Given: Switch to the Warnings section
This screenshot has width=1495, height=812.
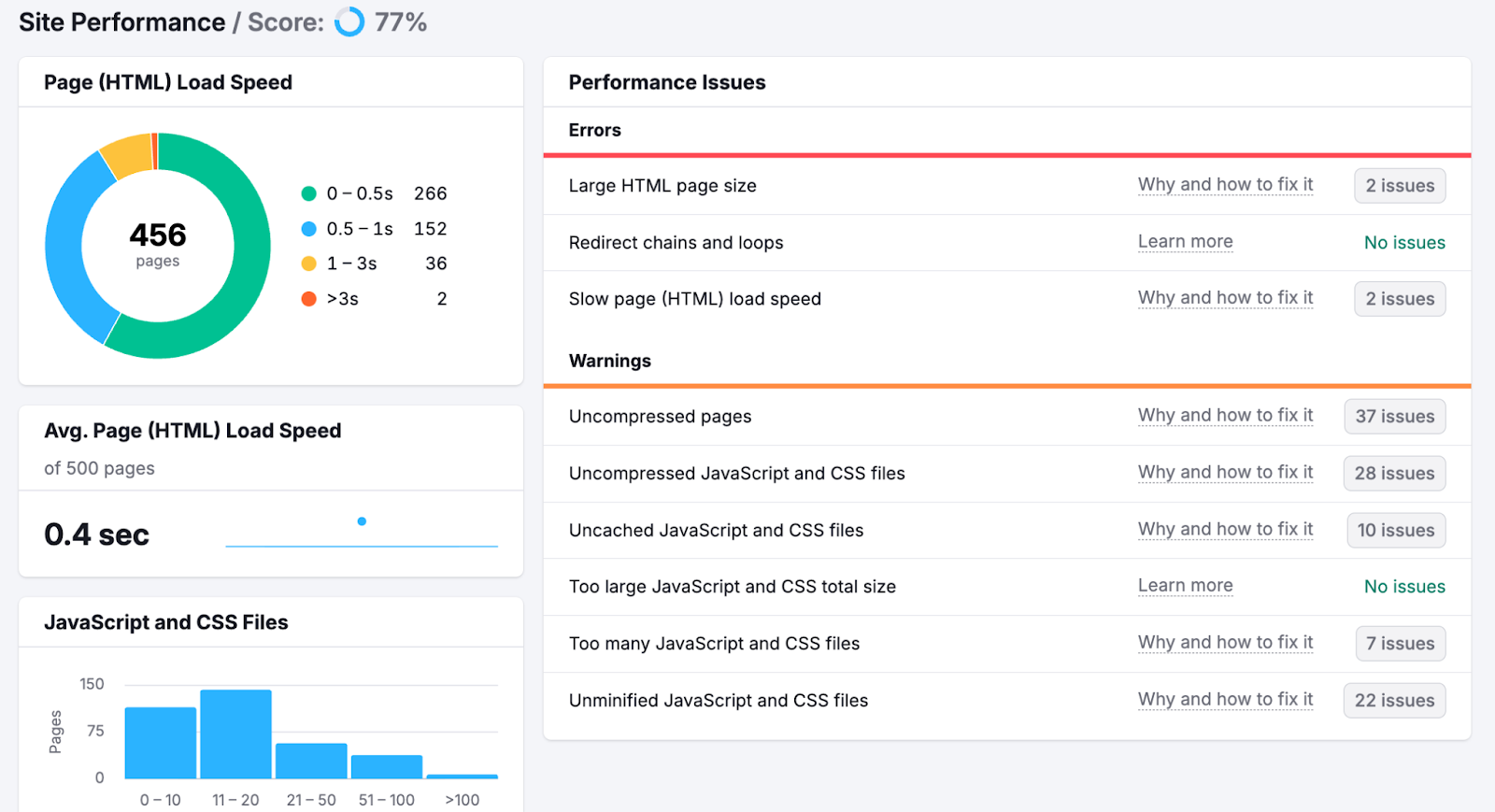Looking at the screenshot, I should coord(609,361).
